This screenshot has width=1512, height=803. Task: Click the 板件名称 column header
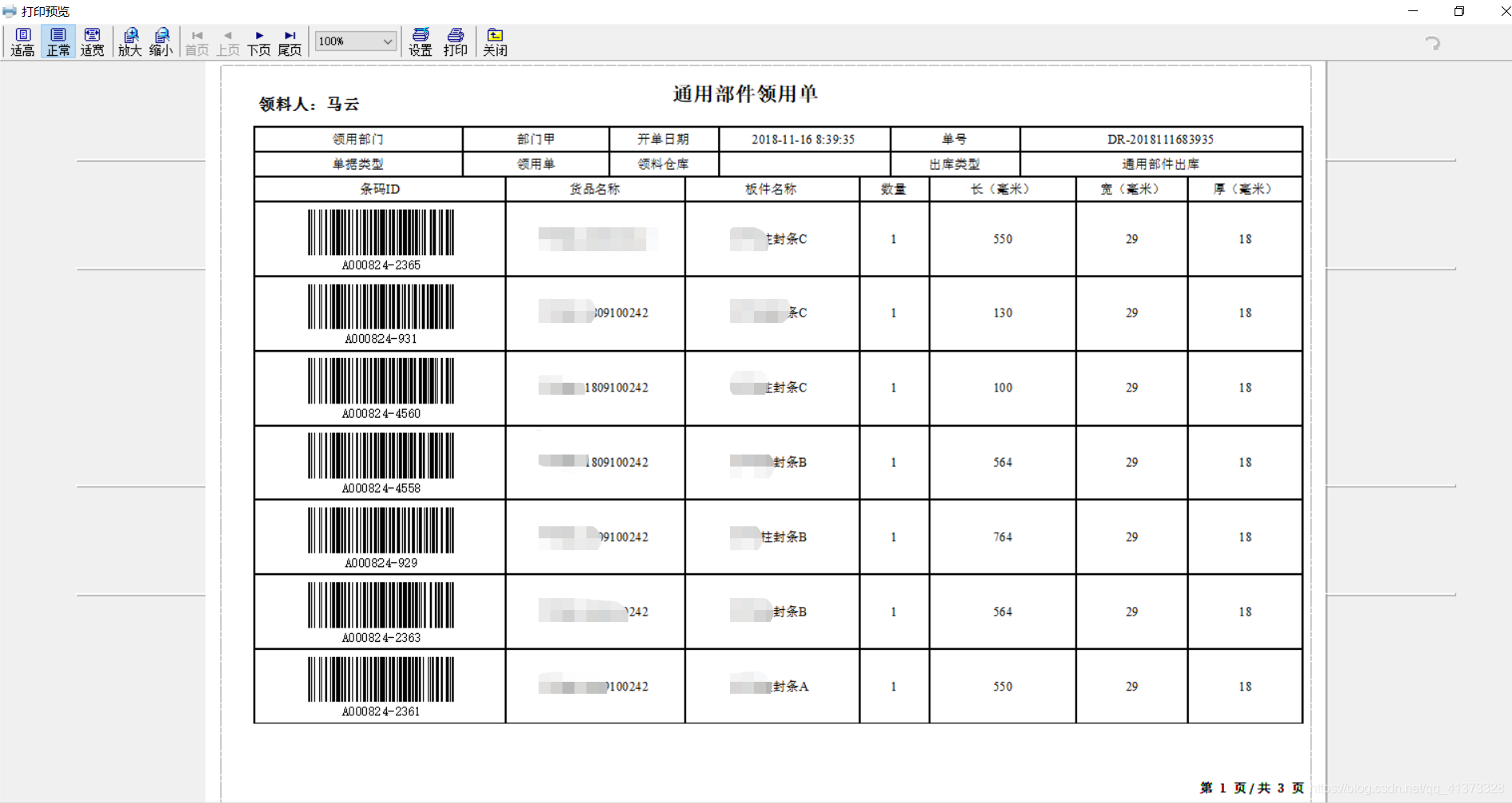(772, 189)
